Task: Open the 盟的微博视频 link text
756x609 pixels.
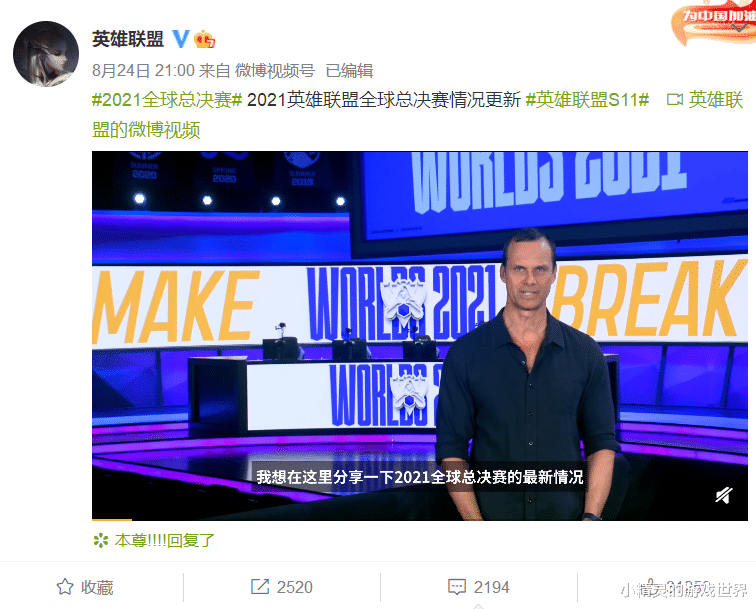Action: click(146, 130)
